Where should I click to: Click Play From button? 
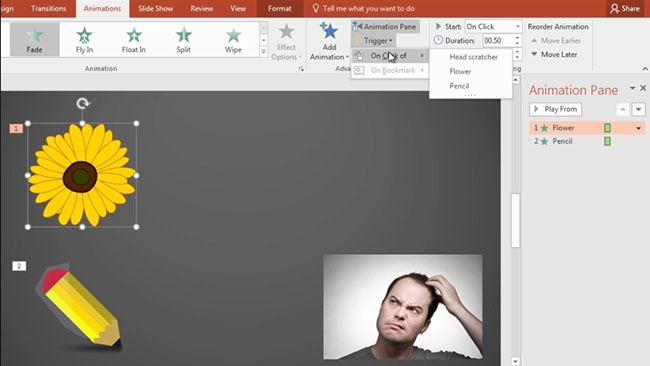click(555, 109)
